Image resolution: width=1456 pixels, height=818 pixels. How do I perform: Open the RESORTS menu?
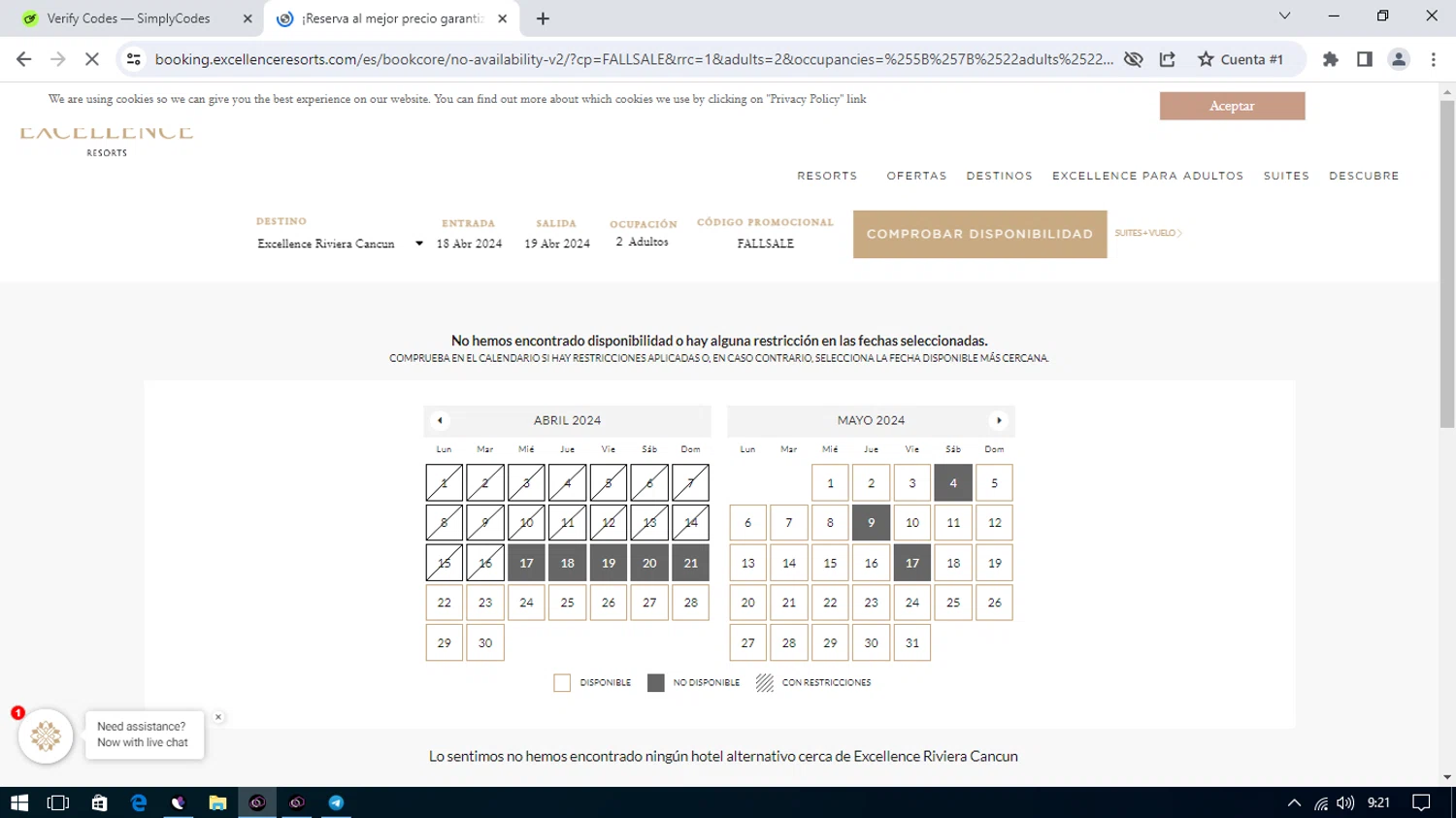[x=827, y=176]
